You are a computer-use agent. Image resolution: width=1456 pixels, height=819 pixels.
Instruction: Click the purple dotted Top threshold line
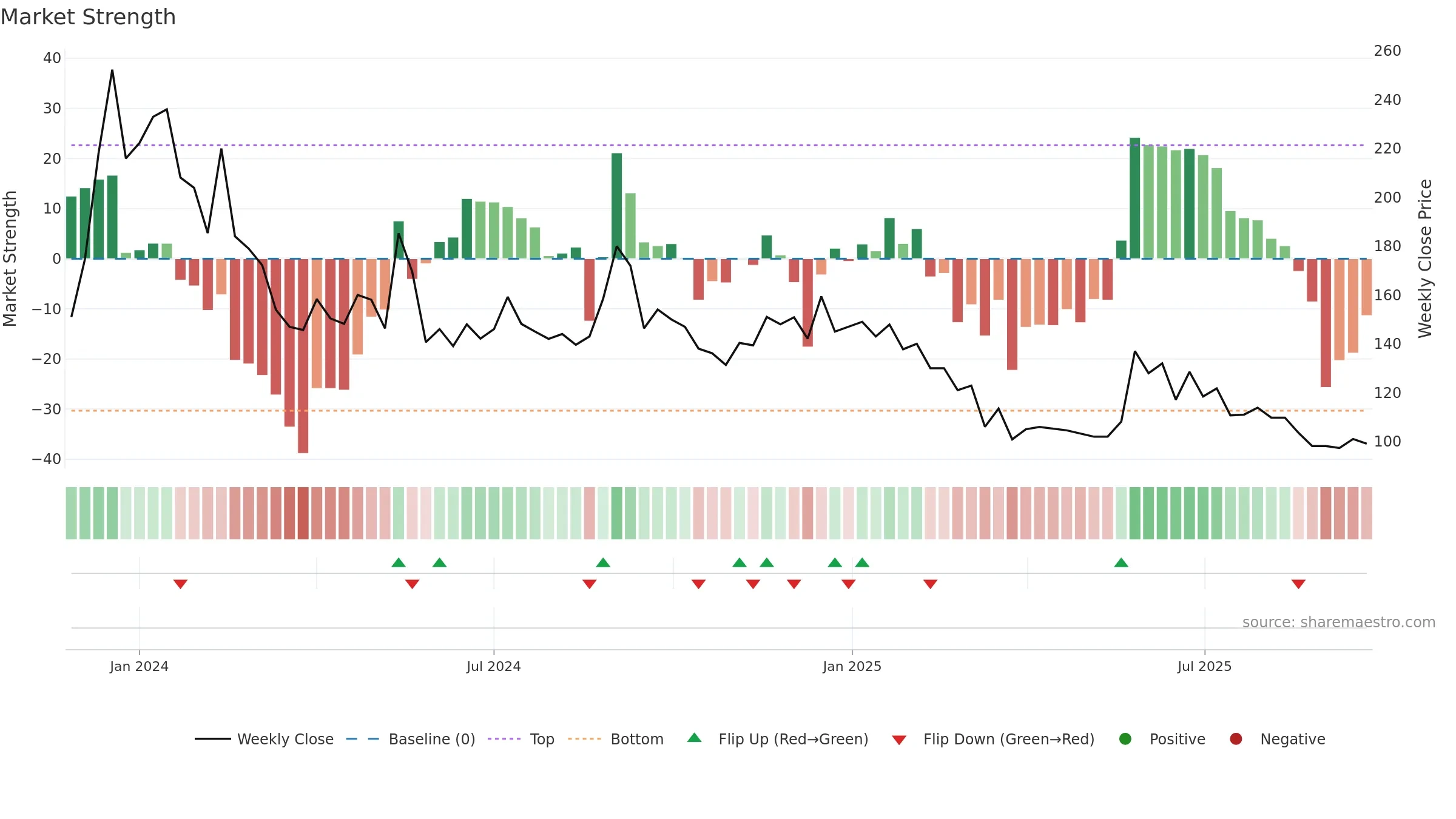pos(718,145)
